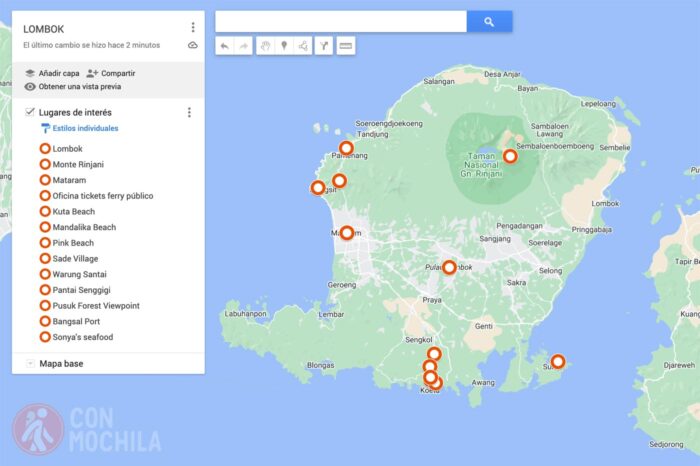This screenshot has height=466, width=700.
Task: Select the draw line tool
Action: 303,46
